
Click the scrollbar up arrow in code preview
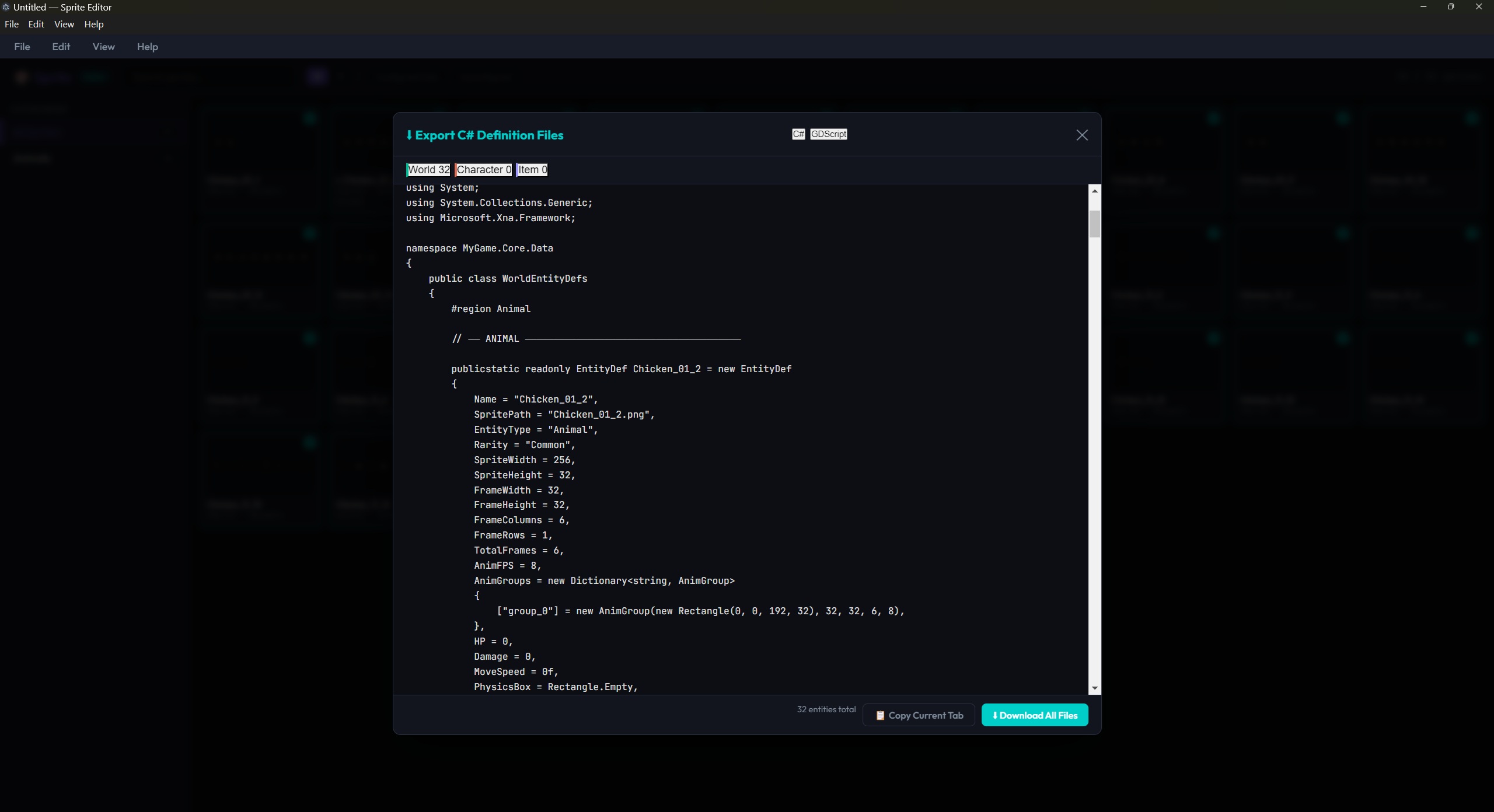point(1094,191)
